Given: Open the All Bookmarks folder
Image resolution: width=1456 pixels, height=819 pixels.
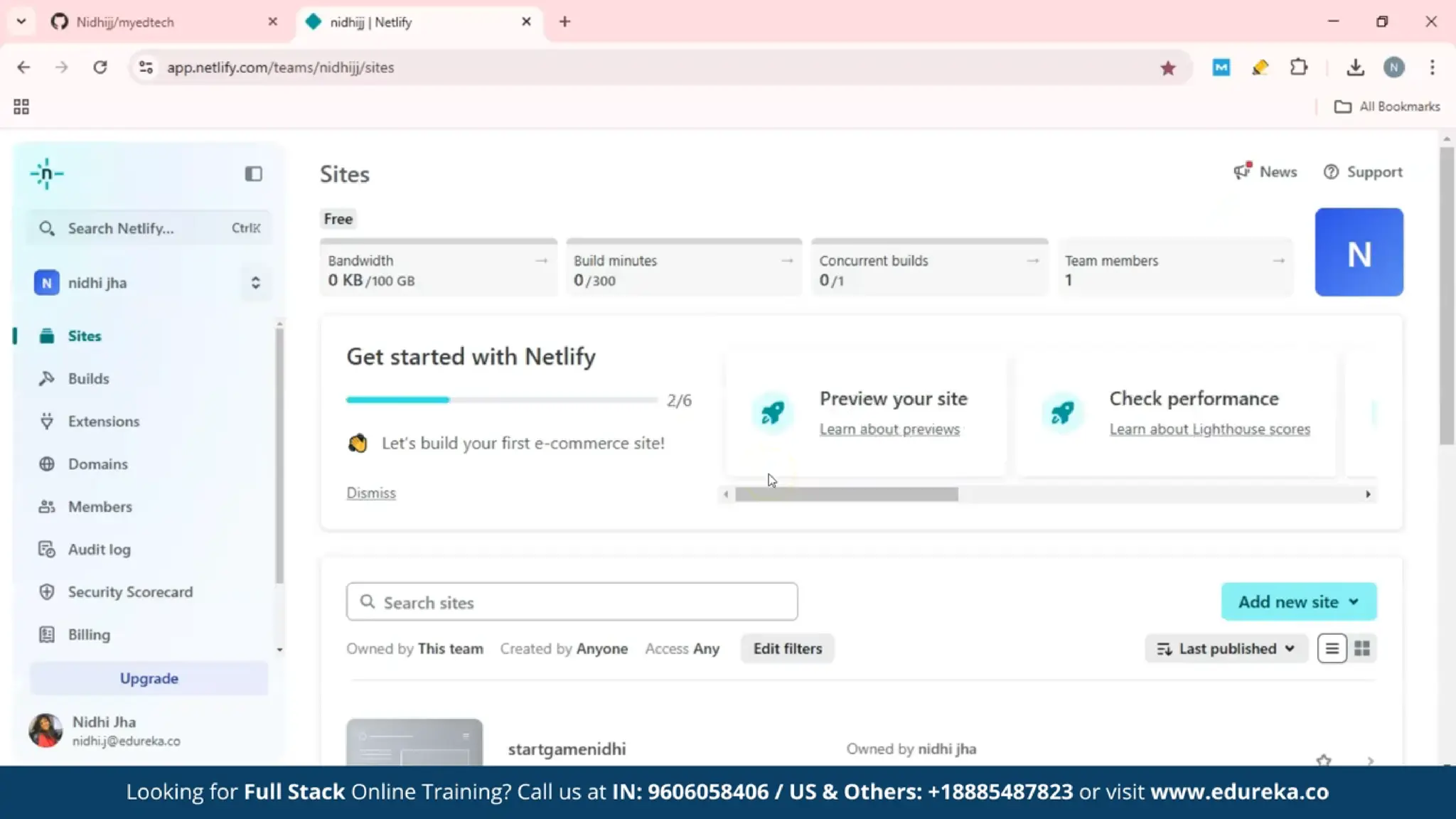Looking at the screenshot, I should (1387, 107).
